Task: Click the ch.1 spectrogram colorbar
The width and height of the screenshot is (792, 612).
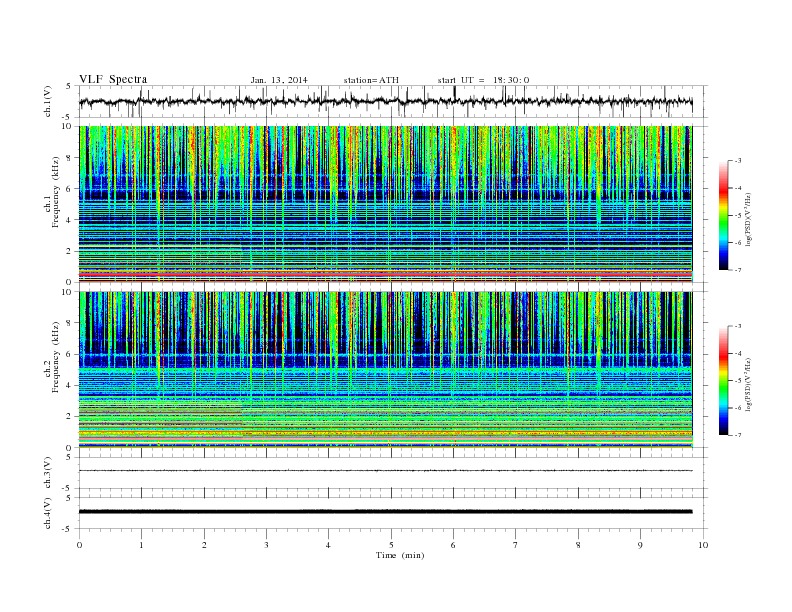Action: tap(723, 215)
